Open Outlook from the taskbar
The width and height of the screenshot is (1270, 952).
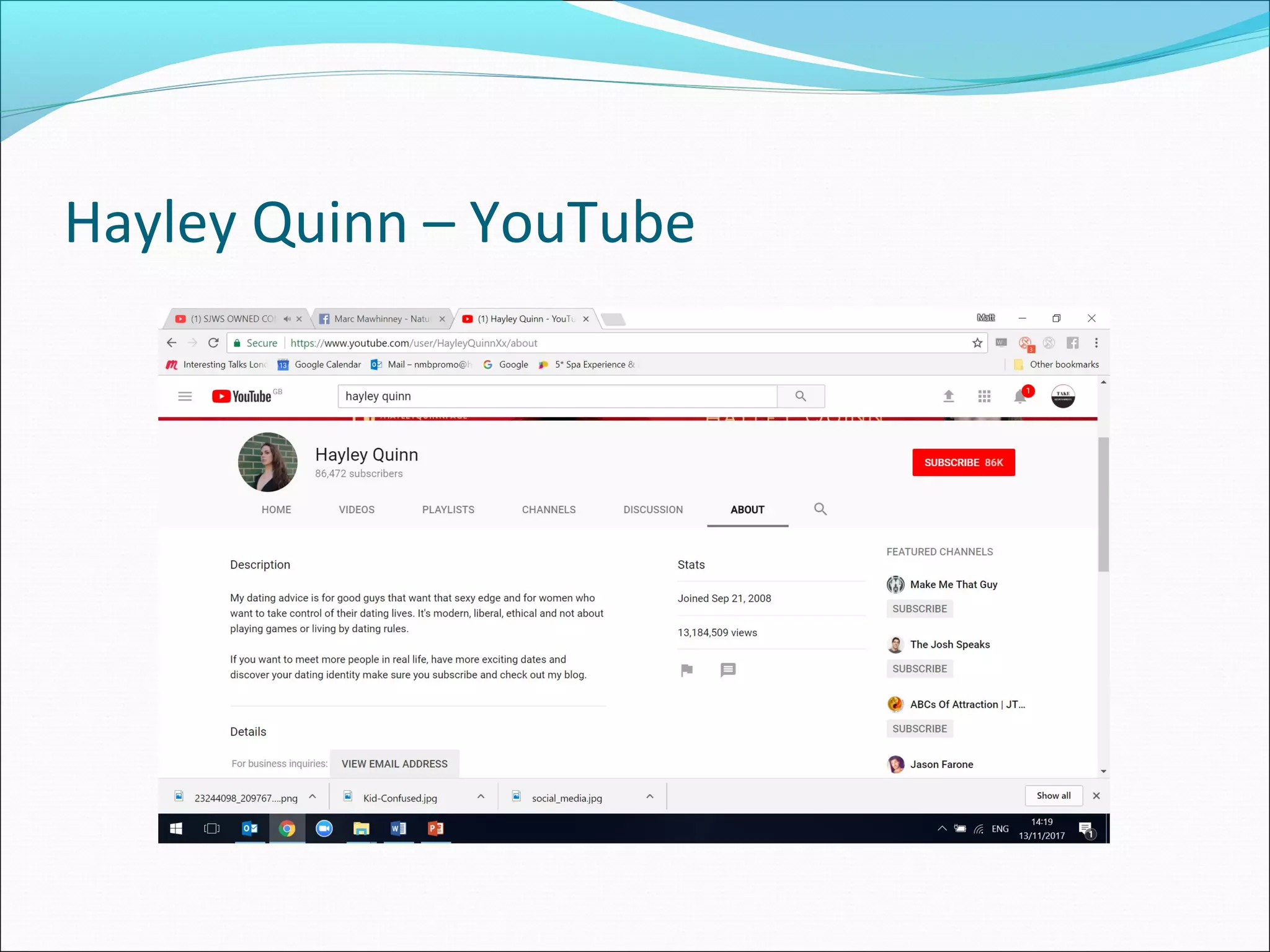click(x=250, y=829)
